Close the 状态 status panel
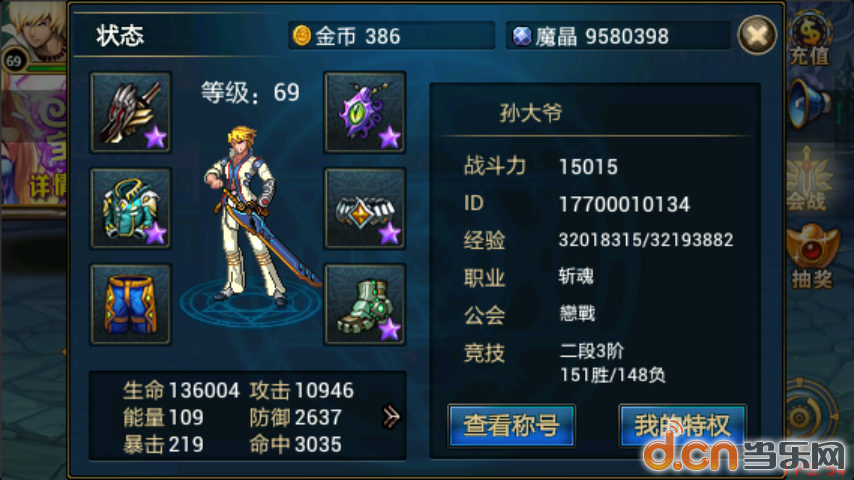 click(x=757, y=35)
